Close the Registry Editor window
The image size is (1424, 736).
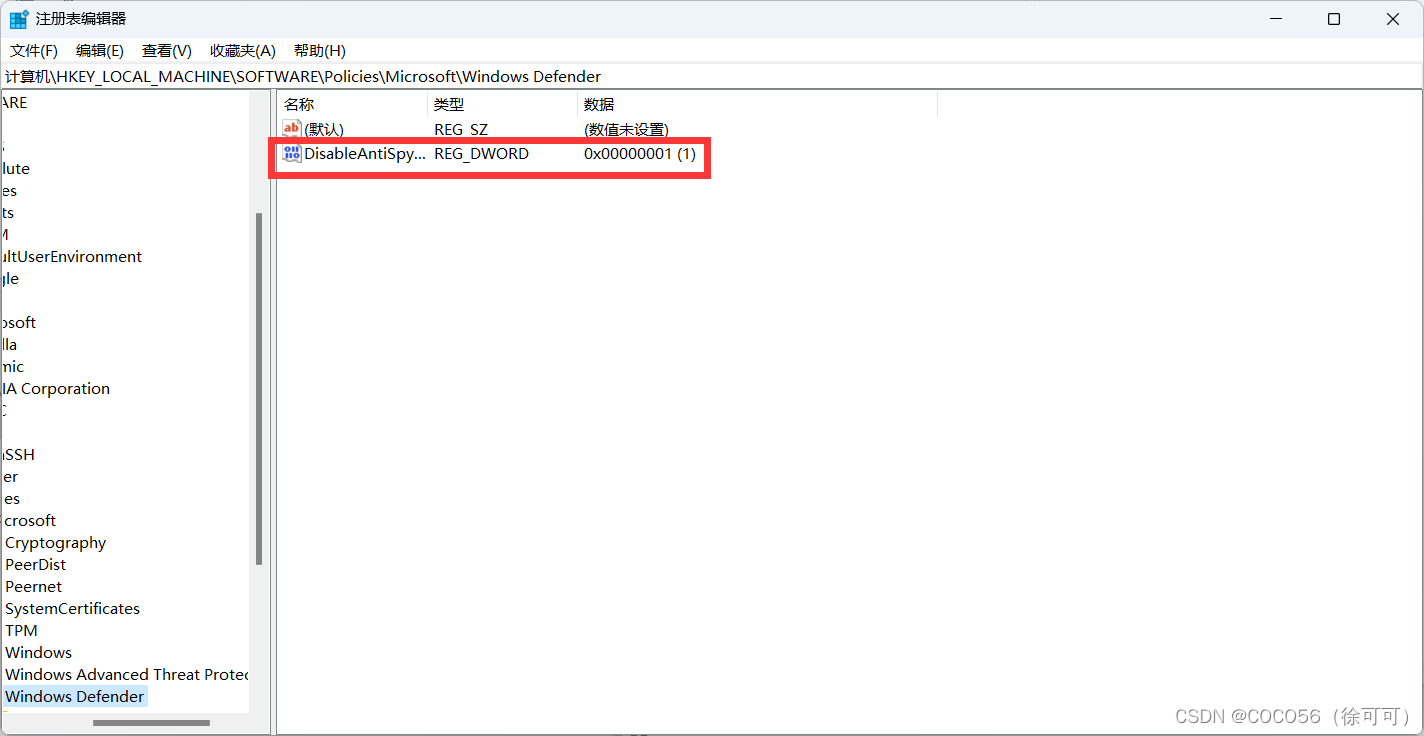pyautogui.click(x=1392, y=19)
